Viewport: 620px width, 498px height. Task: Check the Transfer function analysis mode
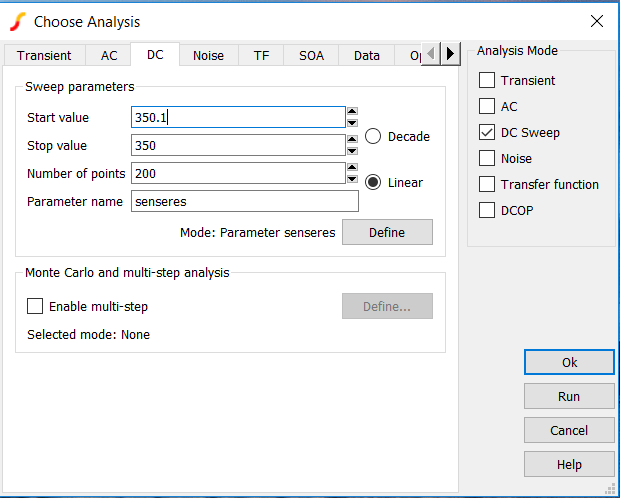pos(487,184)
